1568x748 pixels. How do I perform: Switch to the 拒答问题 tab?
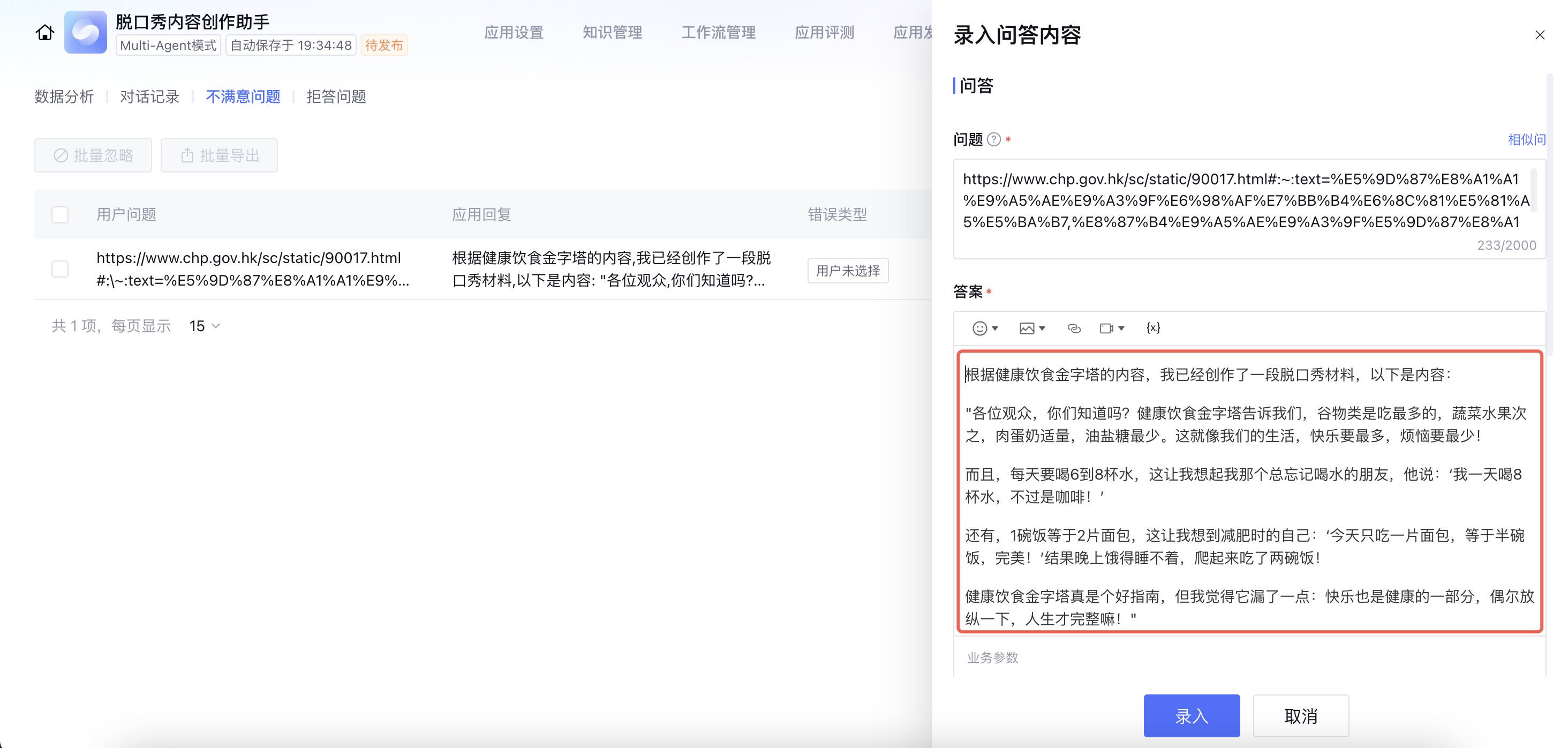tap(336, 97)
